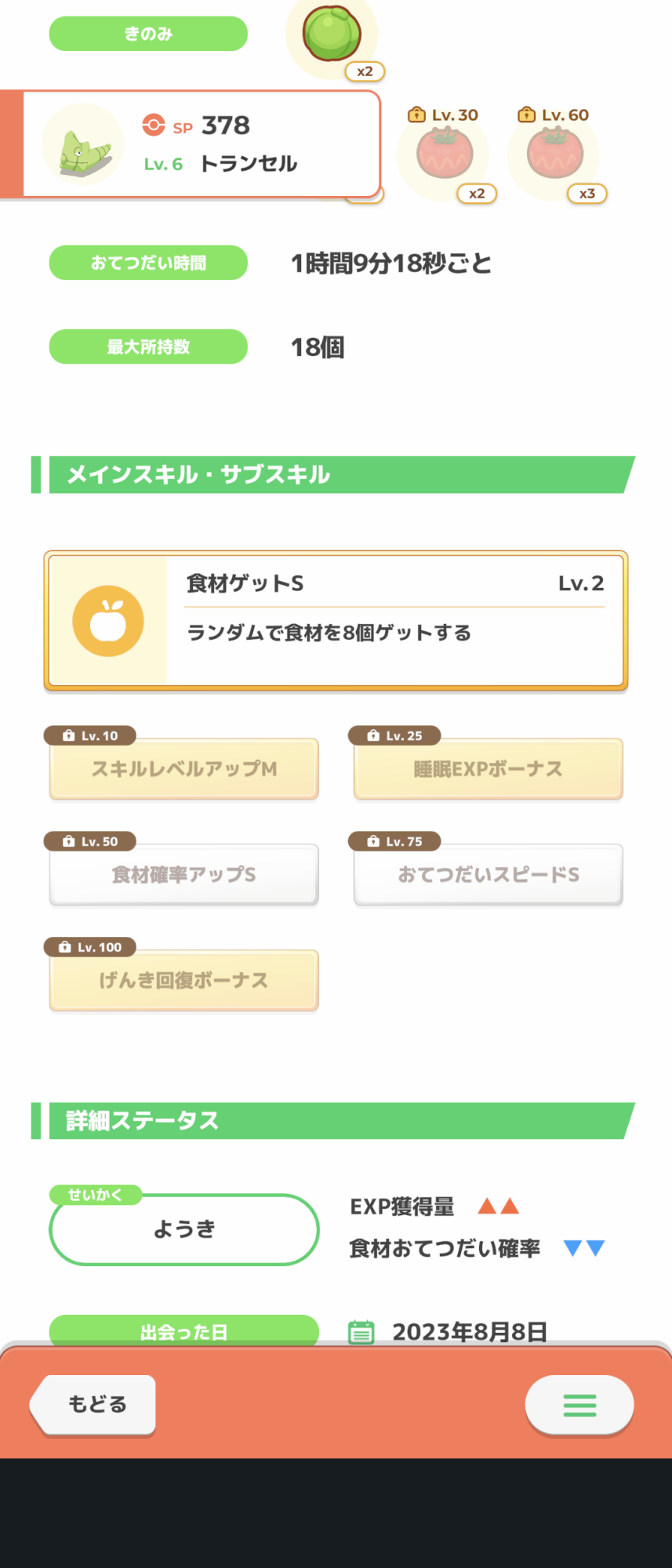The height and width of the screenshot is (1568, 672).
Task: Tap the きのみ label pill
Action: click(x=148, y=34)
